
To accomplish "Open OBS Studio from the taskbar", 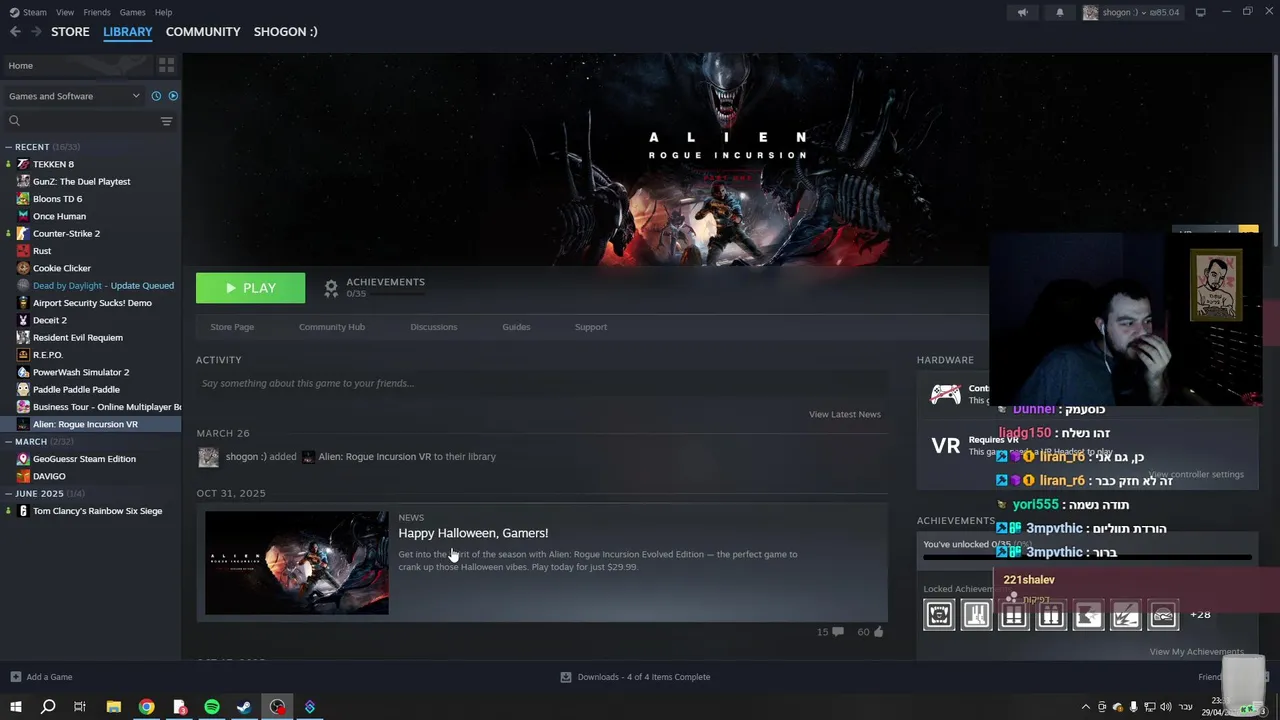I will click(277, 707).
